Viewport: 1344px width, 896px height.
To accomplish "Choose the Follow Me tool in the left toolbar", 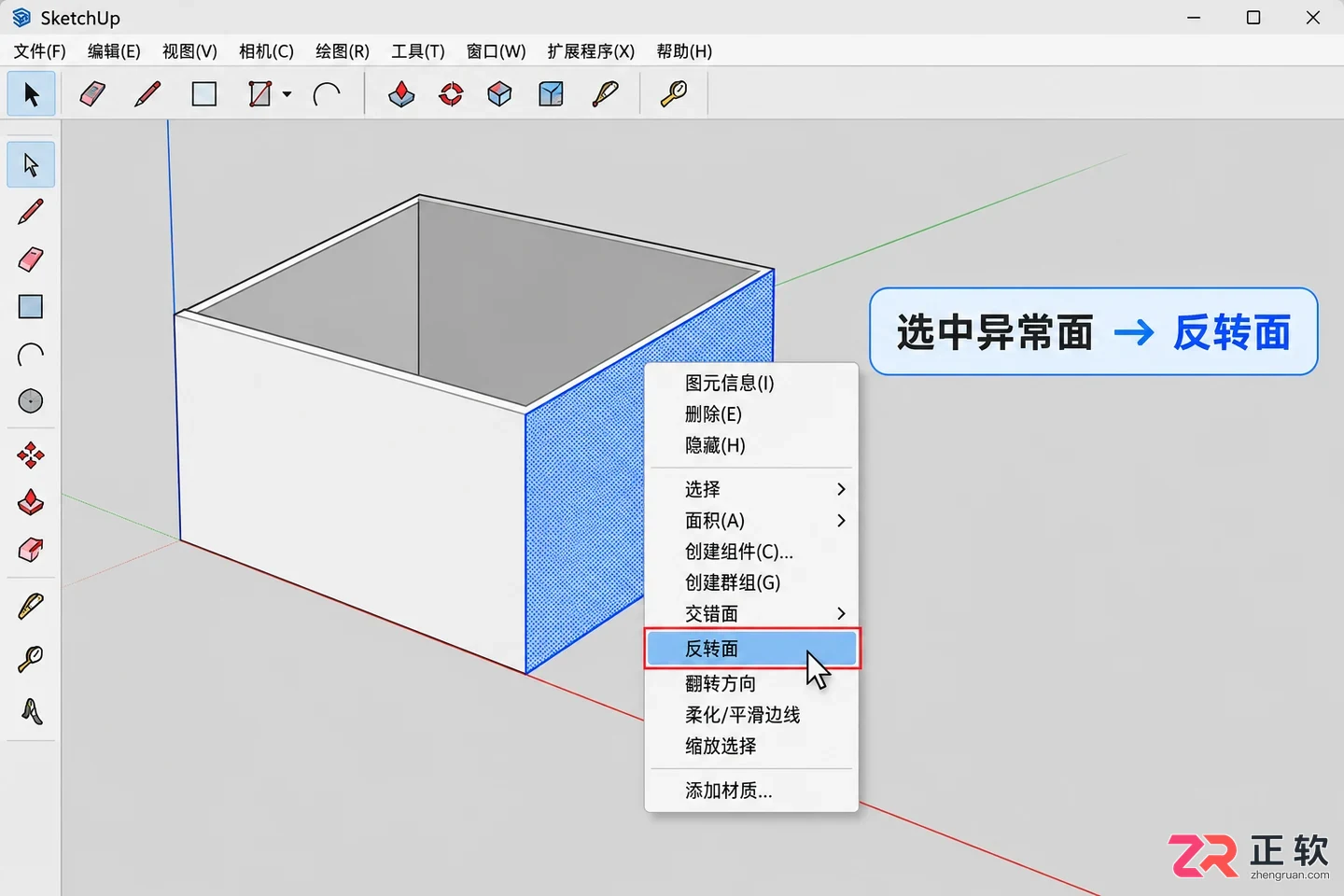I will (x=31, y=550).
